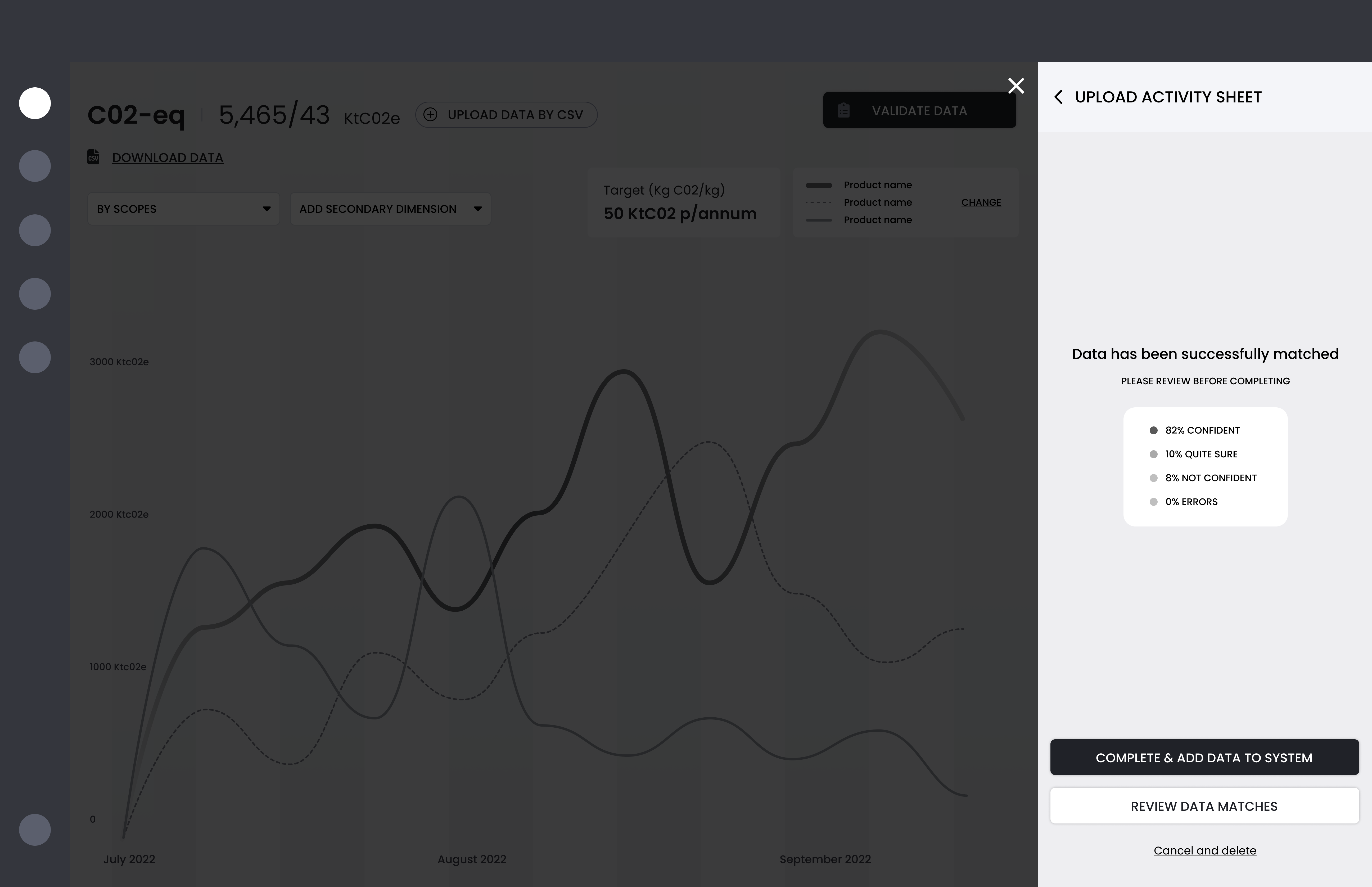The height and width of the screenshot is (887, 1372).
Task: Close the upload panel with the X icon
Action: coord(1016,86)
